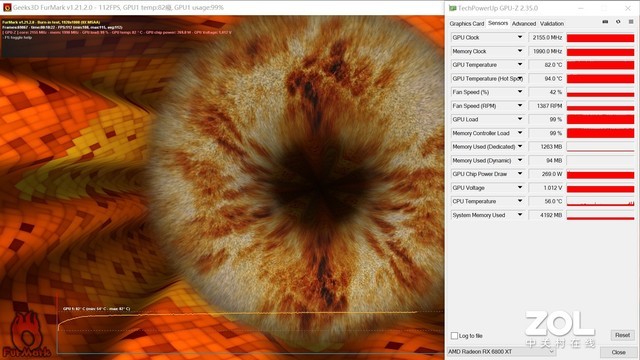Switch to the Advanced tab
Image resolution: width=640 pixels, height=360 pixels.
(x=524, y=24)
